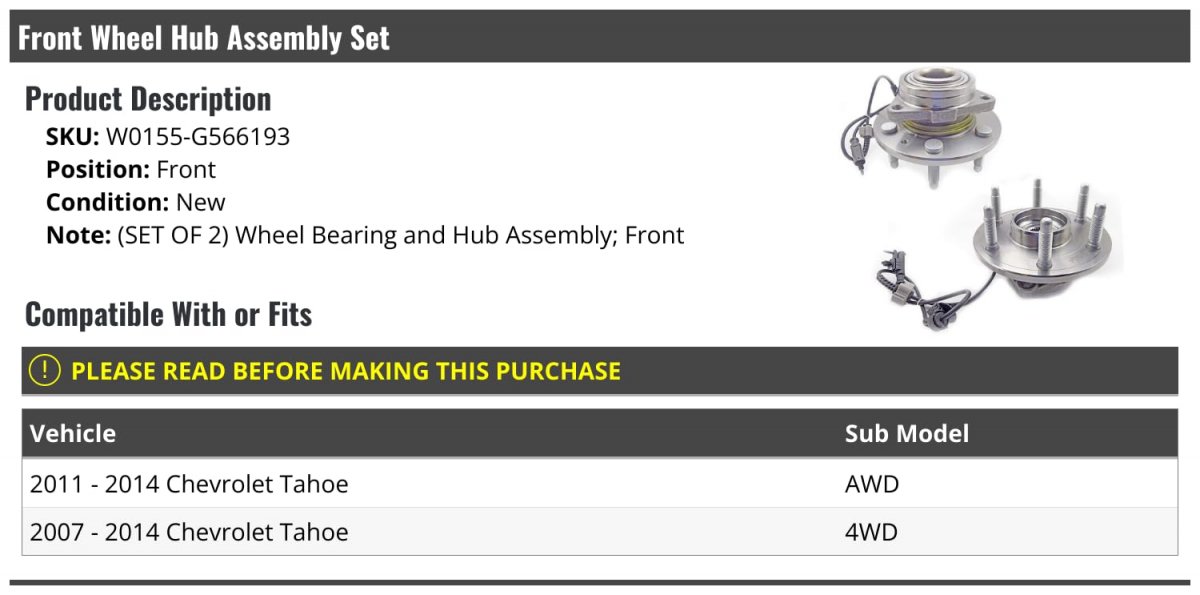Click the Product Description heading
1200x595 pixels.
pyautogui.click(x=148, y=99)
